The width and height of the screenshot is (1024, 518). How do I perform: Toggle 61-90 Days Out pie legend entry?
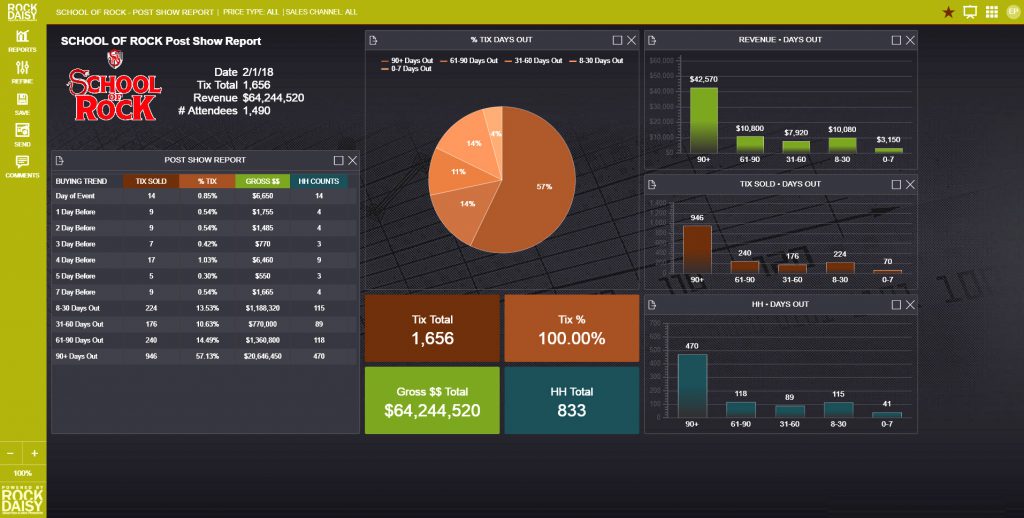click(x=469, y=61)
